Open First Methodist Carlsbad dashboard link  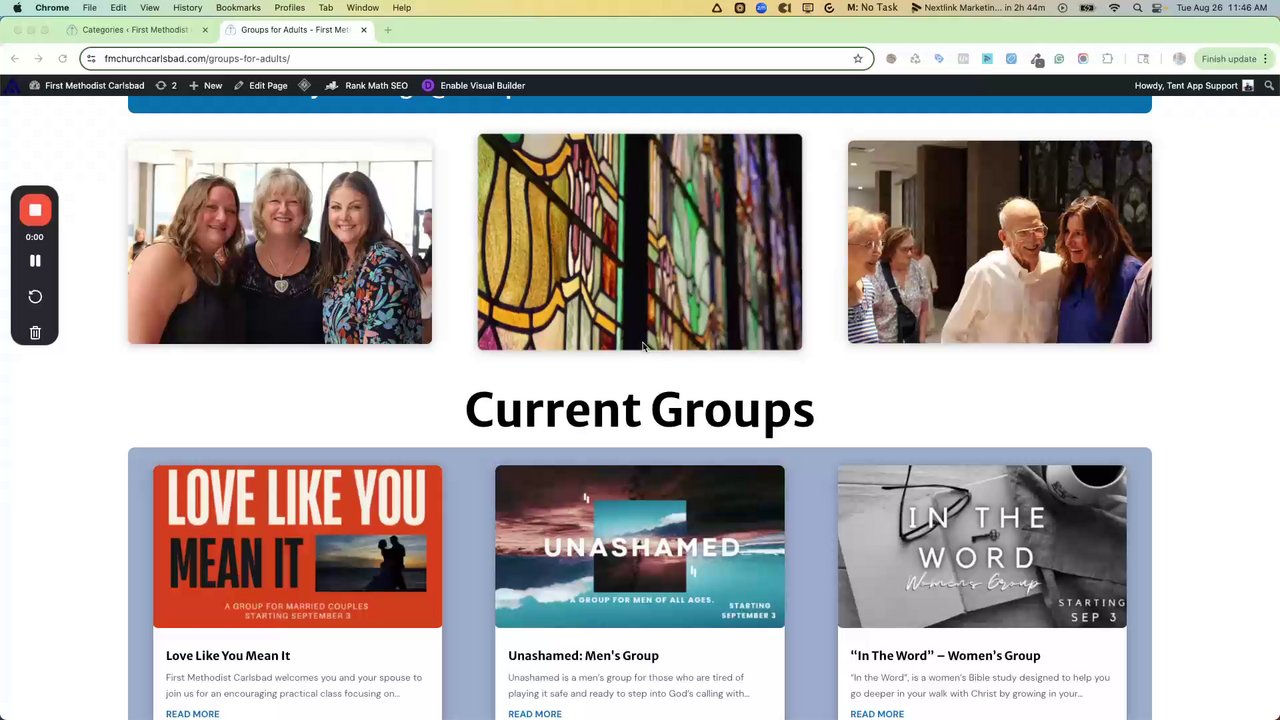87,86
